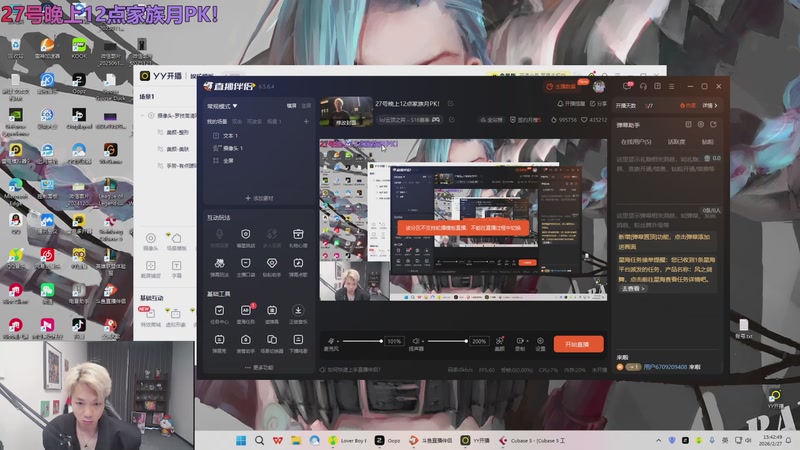
Task: Click the 美颜 beauty icon in bottom bar
Action: pyautogui.click(x=499, y=343)
